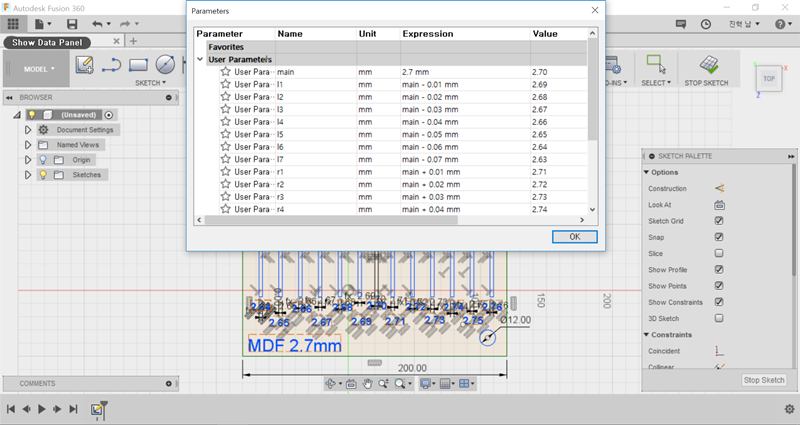Select the Create Sketch tool
800x425 pixels.
(x=85, y=65)
